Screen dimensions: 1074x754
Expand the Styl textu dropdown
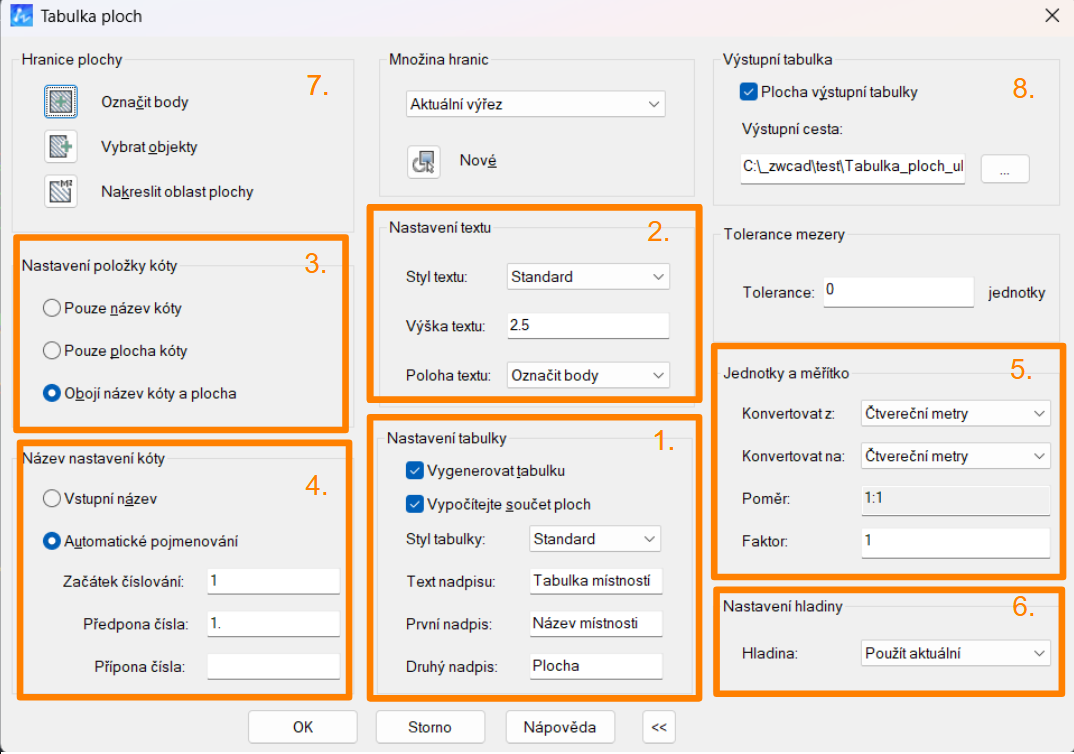587,277
